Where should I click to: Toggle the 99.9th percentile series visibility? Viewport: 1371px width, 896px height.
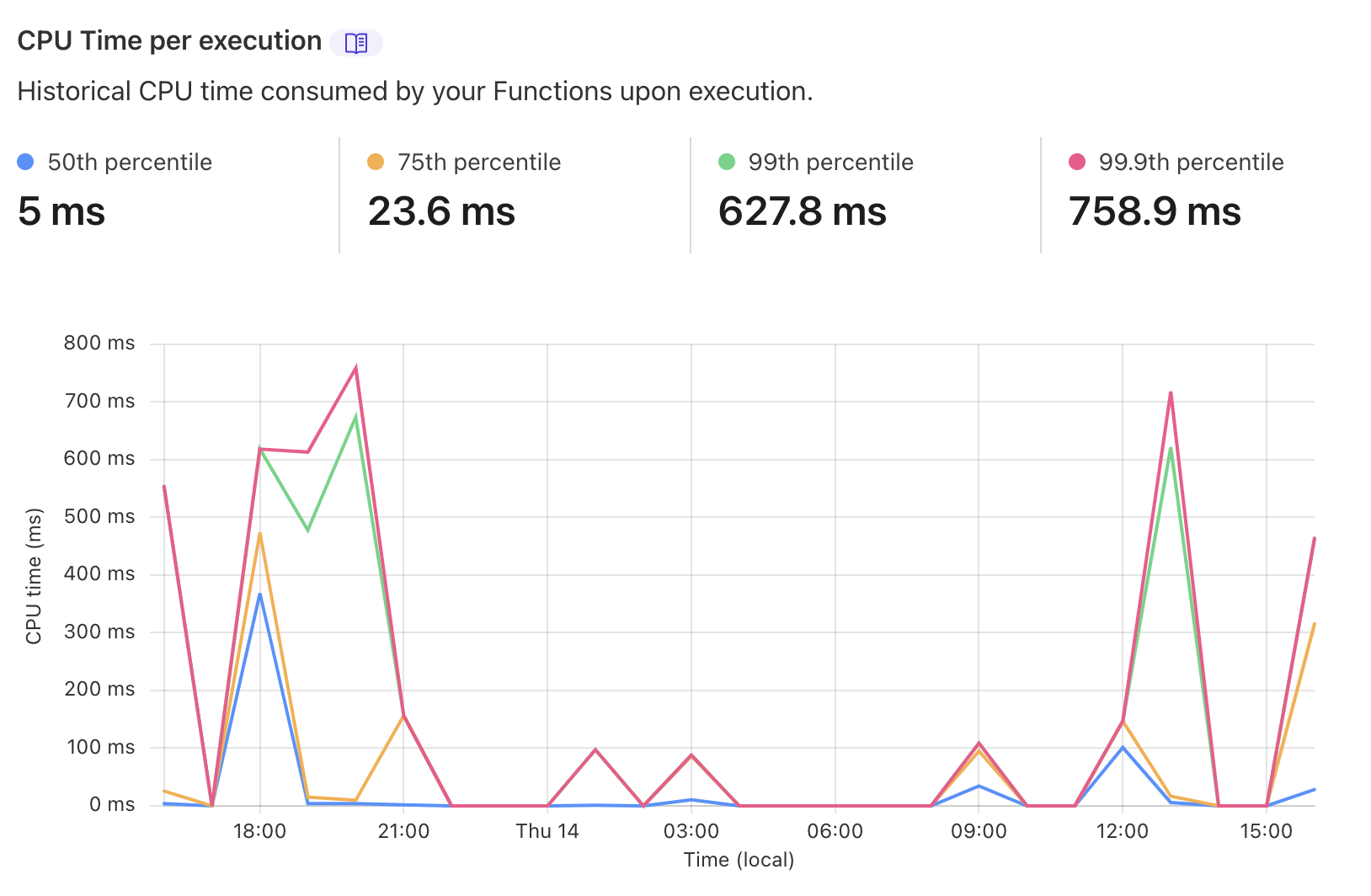[x=1192, y=162]
